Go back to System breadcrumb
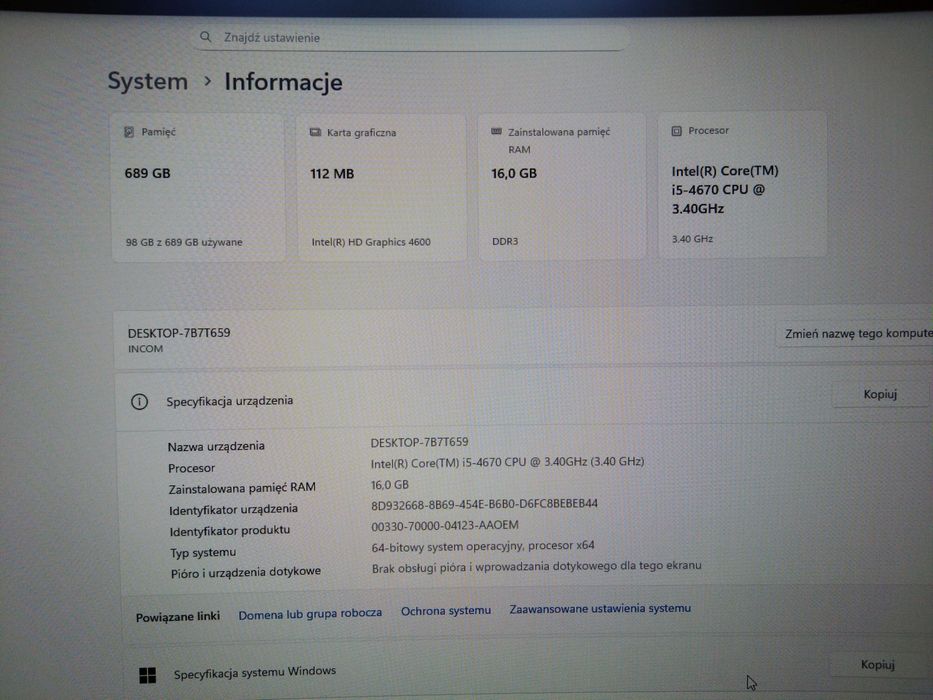The width and height of the screenshot is (933, 700). 148,81
